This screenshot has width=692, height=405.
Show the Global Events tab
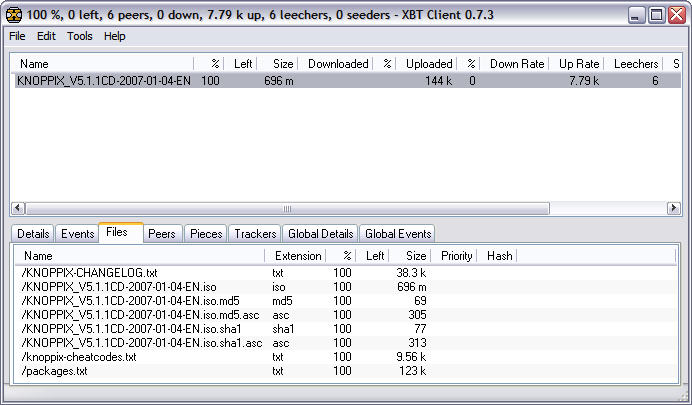click(398, 234)
